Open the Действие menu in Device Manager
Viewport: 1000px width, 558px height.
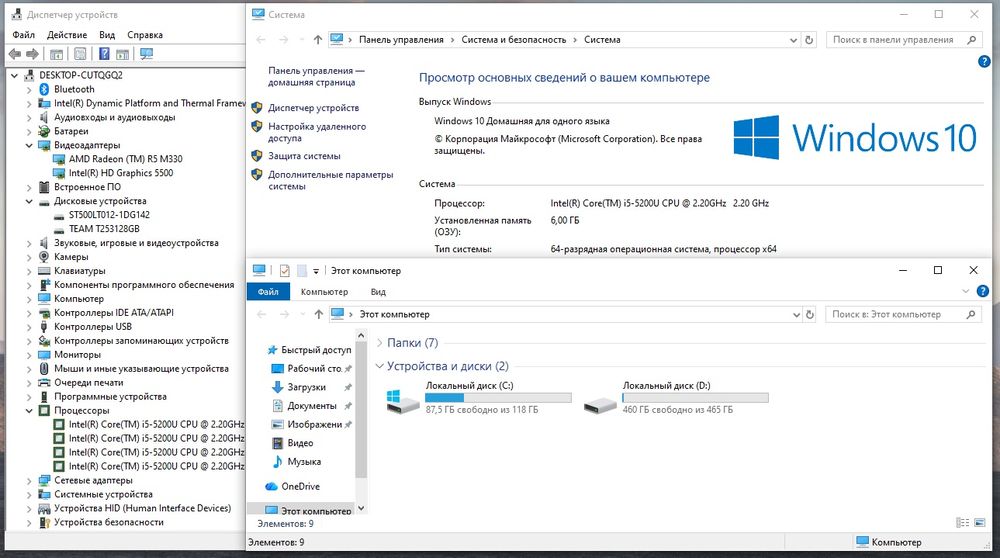(67, 34)
